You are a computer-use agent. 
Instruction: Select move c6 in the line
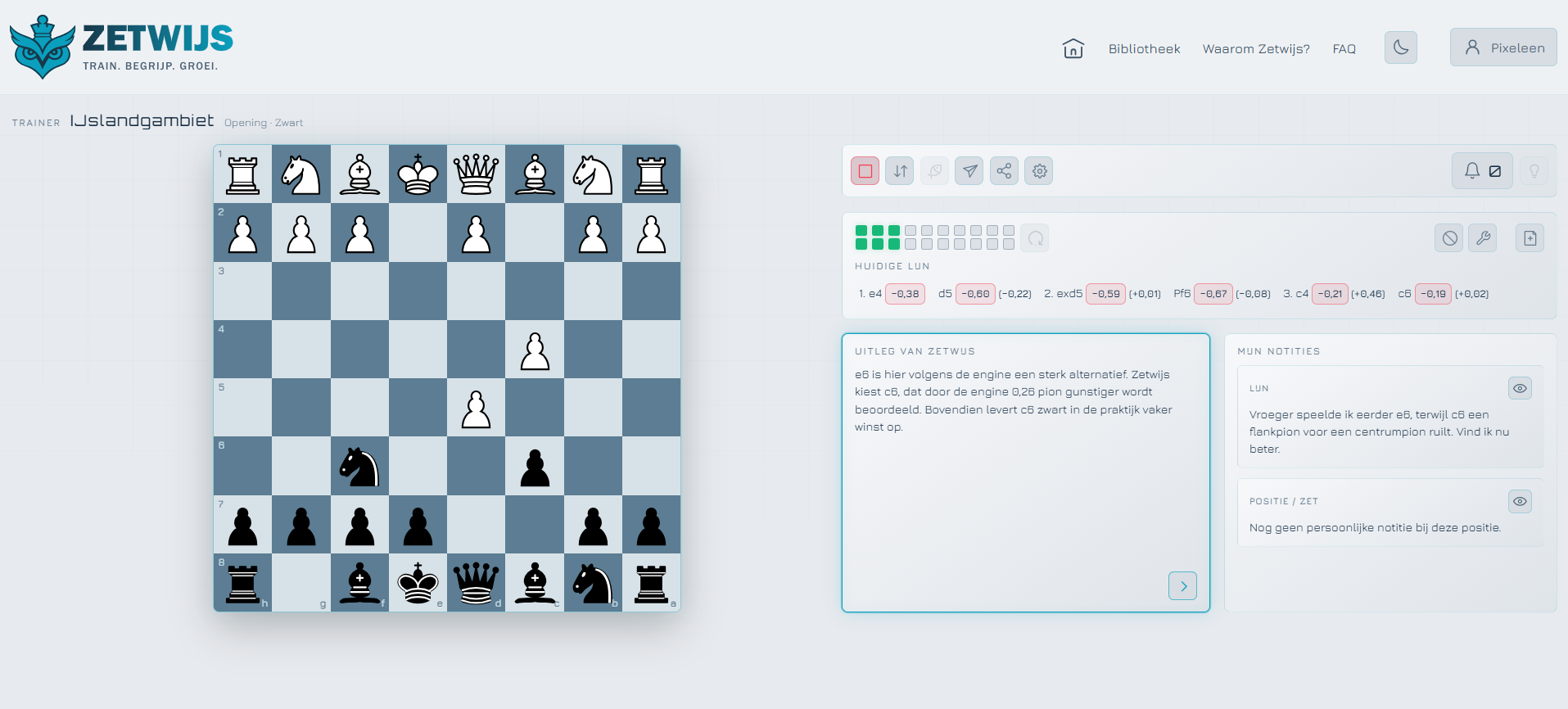(x=1404, y=293)
